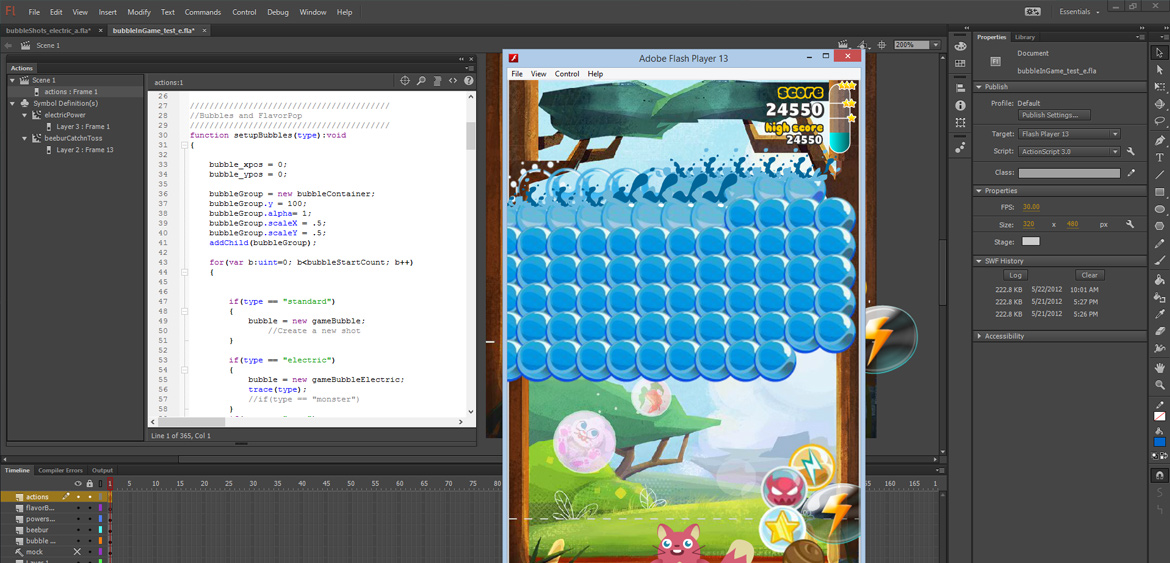Click the Stage color swatch

(x=1030, y=241)
